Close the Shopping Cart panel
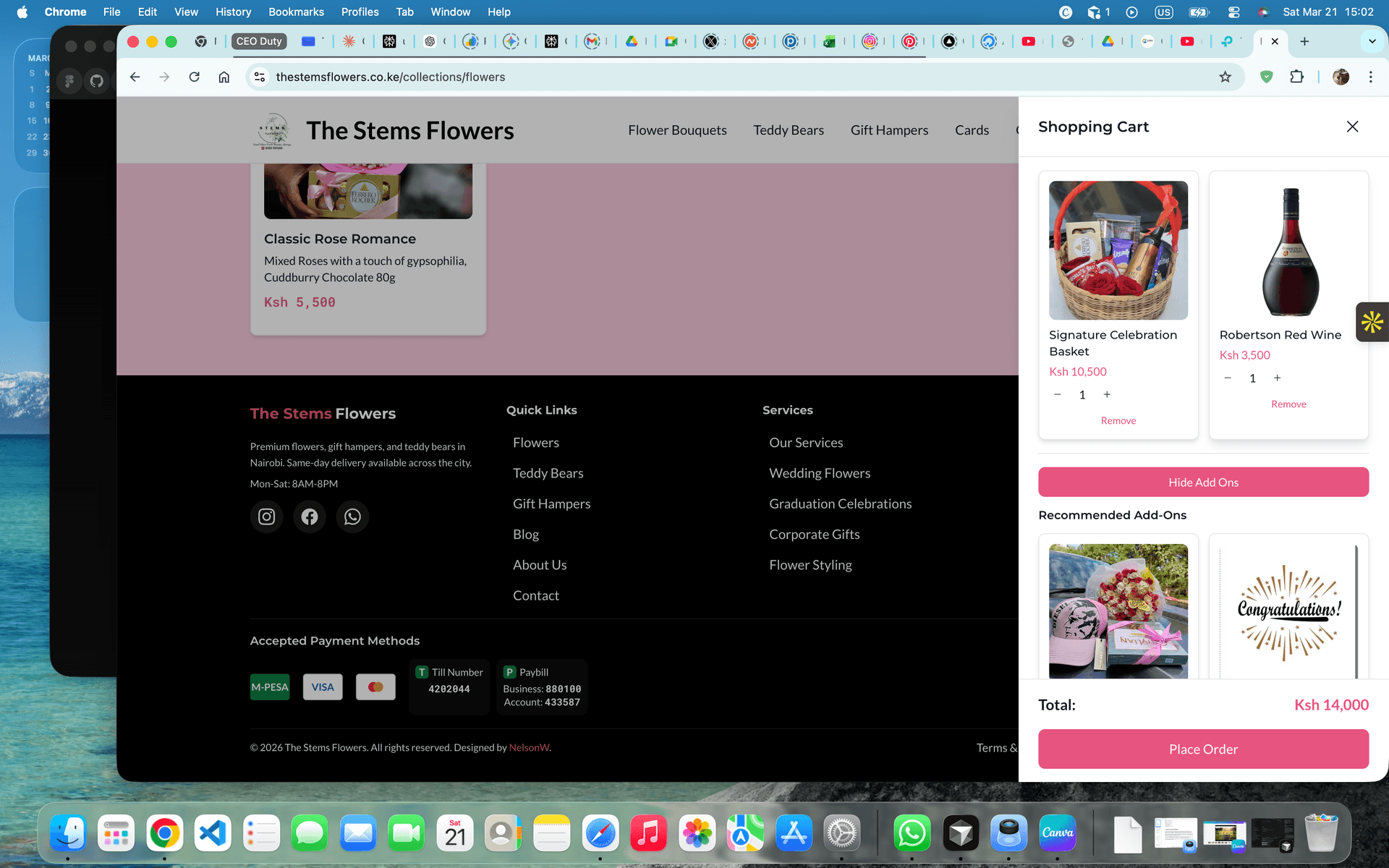Image resolution: width=1389 pixels, height=868 pixels. click(x=1352, y=127)
